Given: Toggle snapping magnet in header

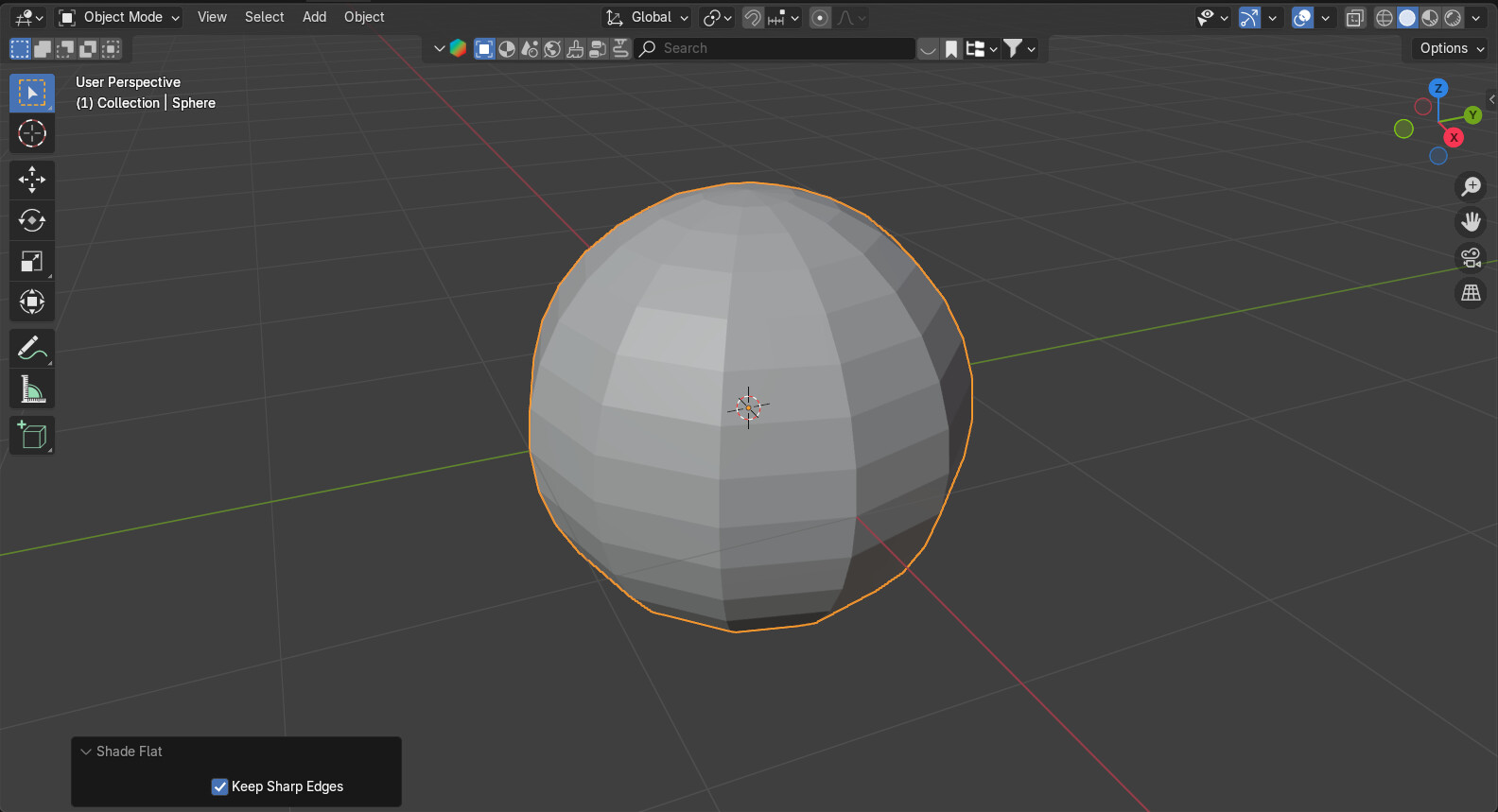Looking at the screenshot, I should coord(753,17).
